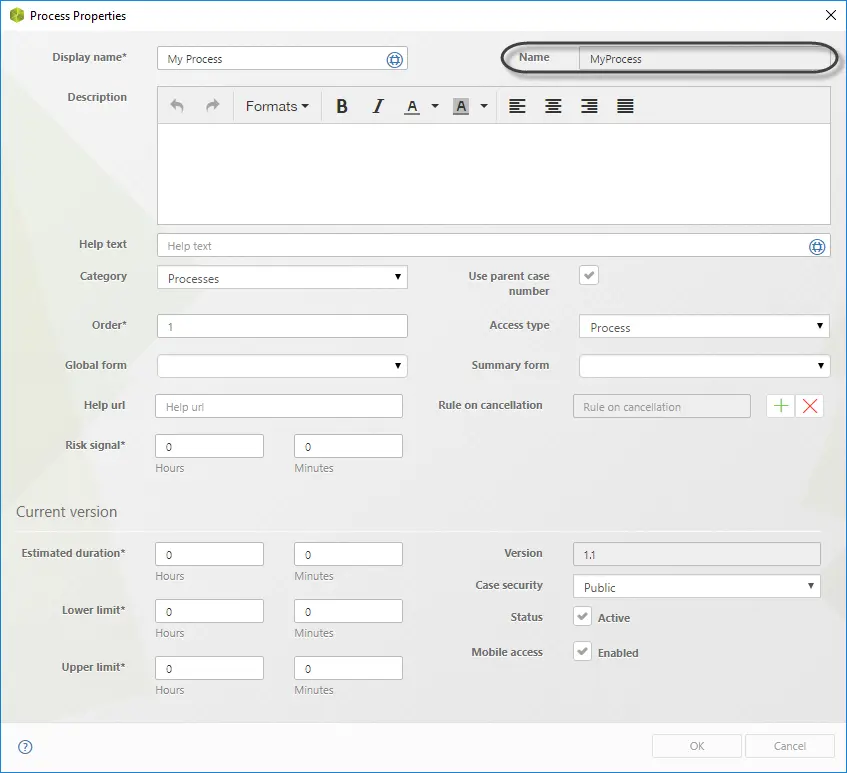Click the Upper limit Minutes field
This screenshot has width=847, height=773.
pos(348,668)
